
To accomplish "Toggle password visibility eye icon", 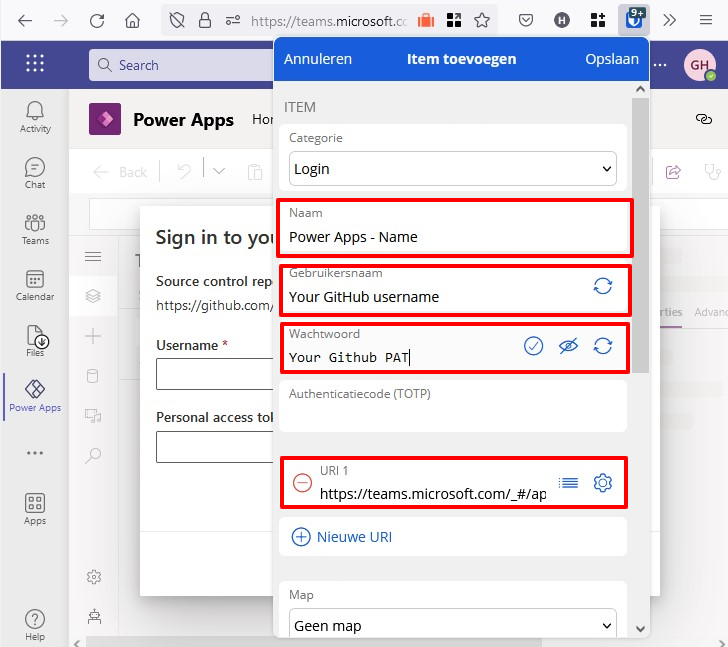I will (568, 346).
